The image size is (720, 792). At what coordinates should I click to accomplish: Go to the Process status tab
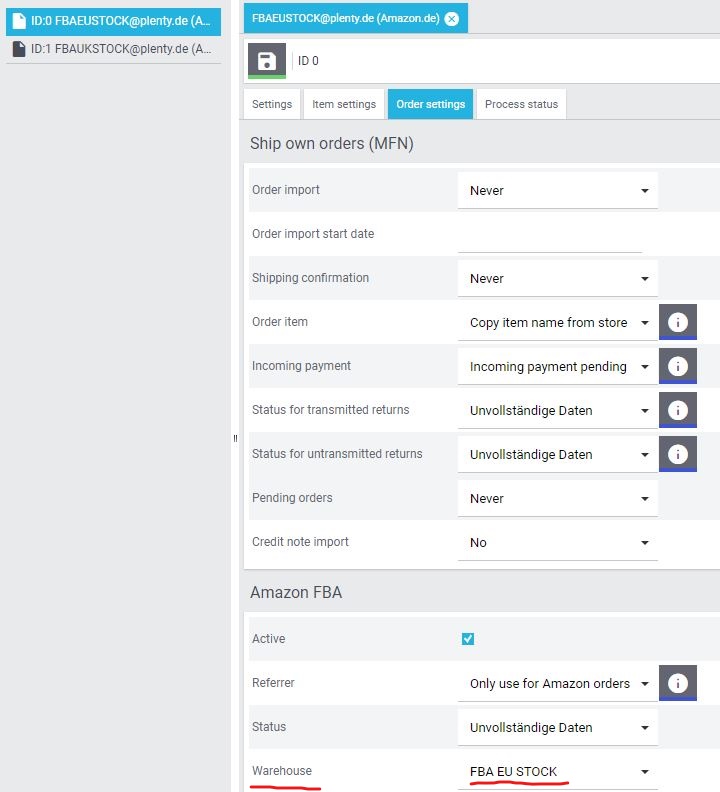[521, 104]
